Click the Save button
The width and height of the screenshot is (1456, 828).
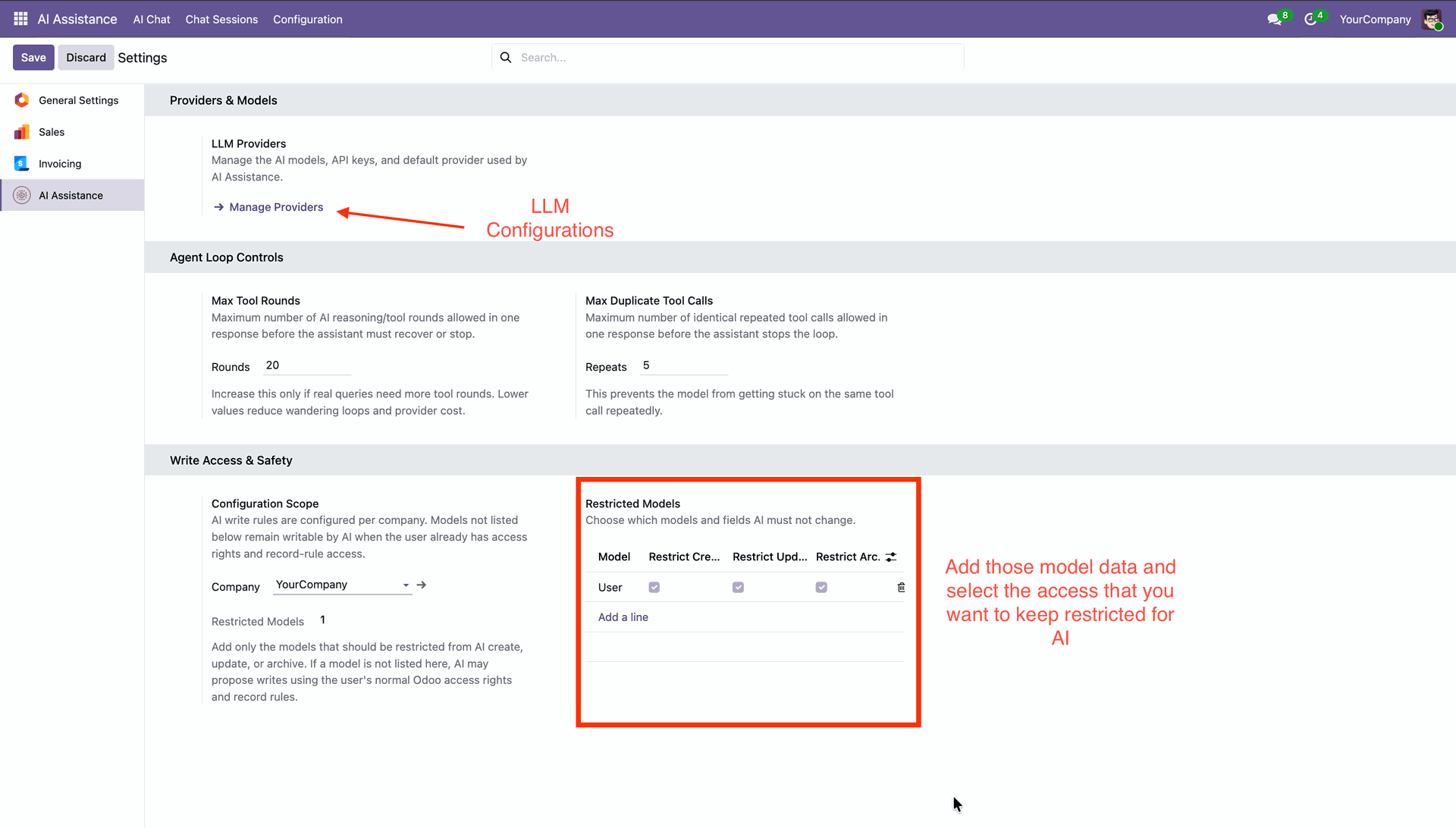pyautogui.click(x=33, y=58)
